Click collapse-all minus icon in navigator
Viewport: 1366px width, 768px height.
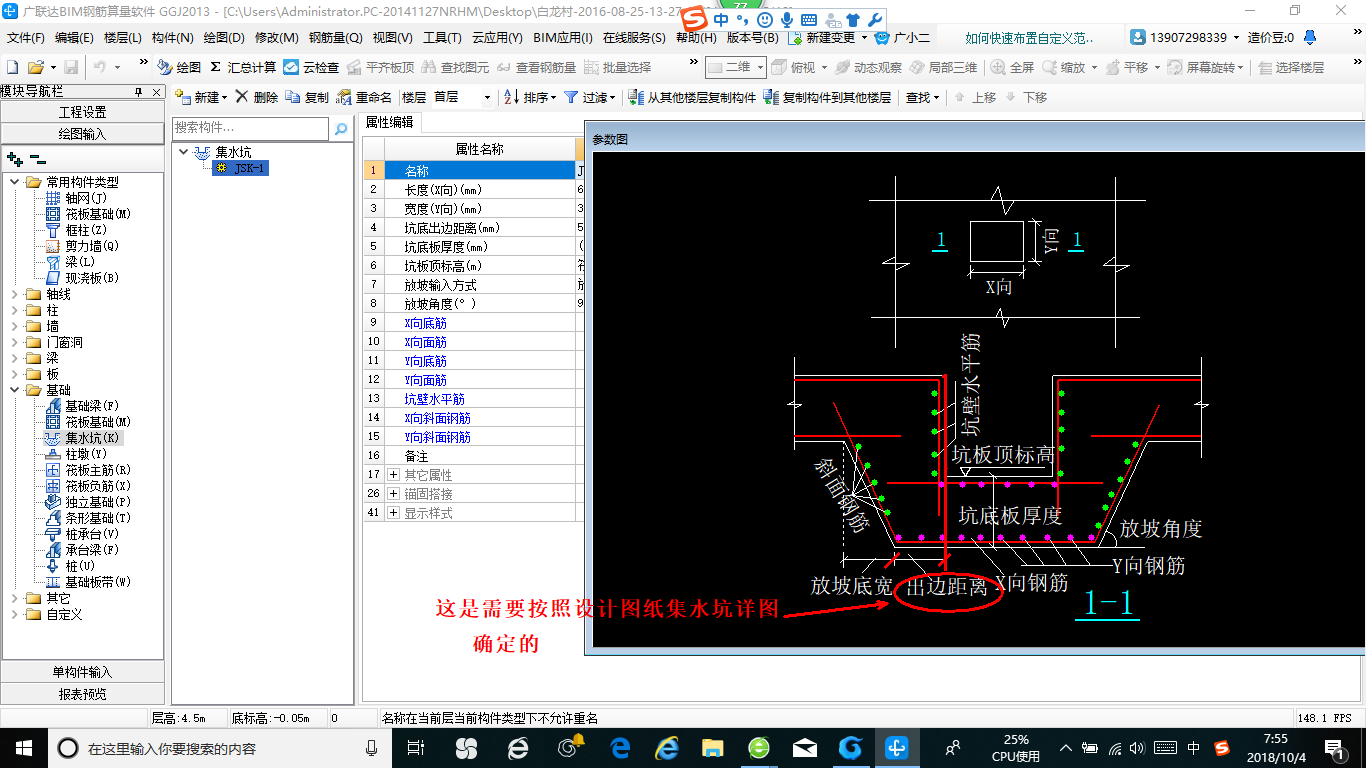click(x=37, y=158)
